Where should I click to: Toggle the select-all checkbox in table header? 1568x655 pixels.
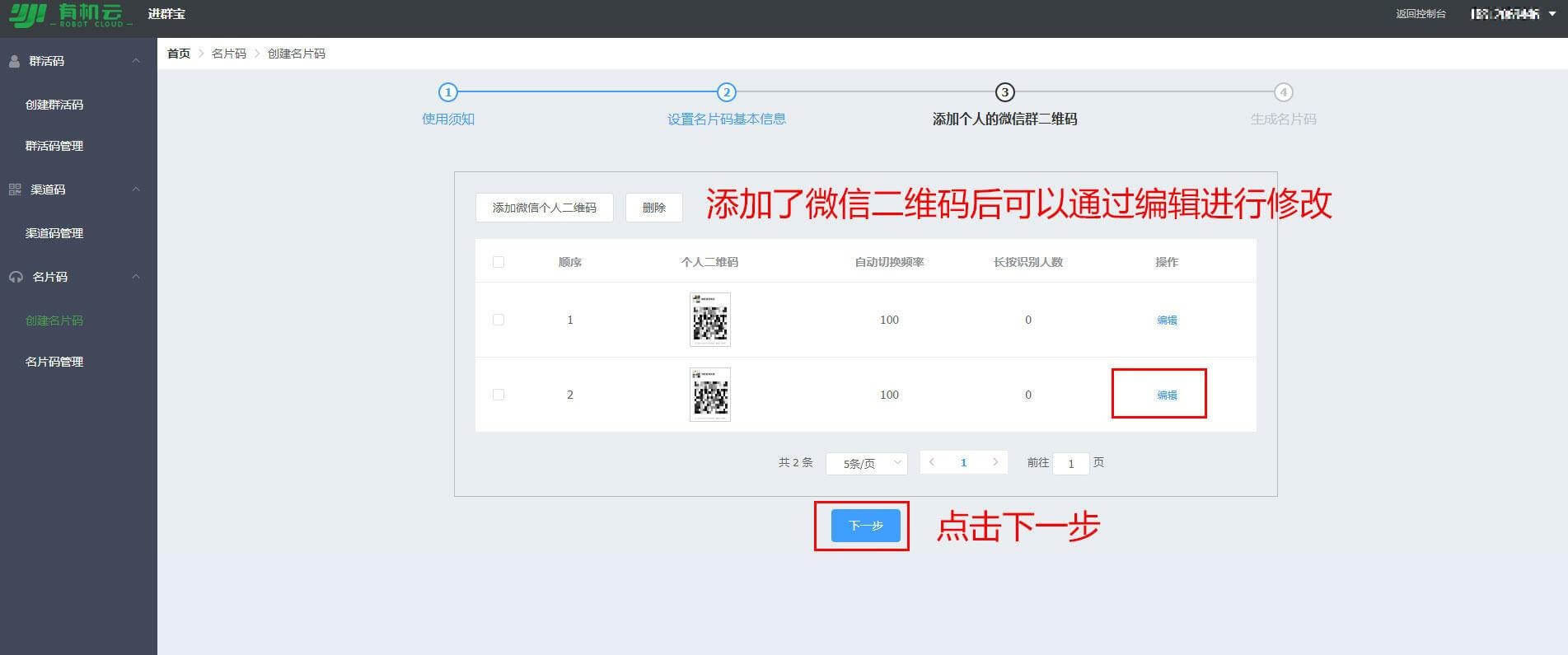click(498, 262)
